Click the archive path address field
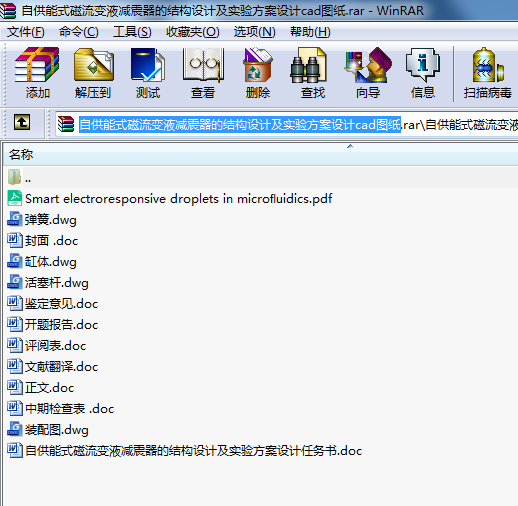 pos(287,124)
